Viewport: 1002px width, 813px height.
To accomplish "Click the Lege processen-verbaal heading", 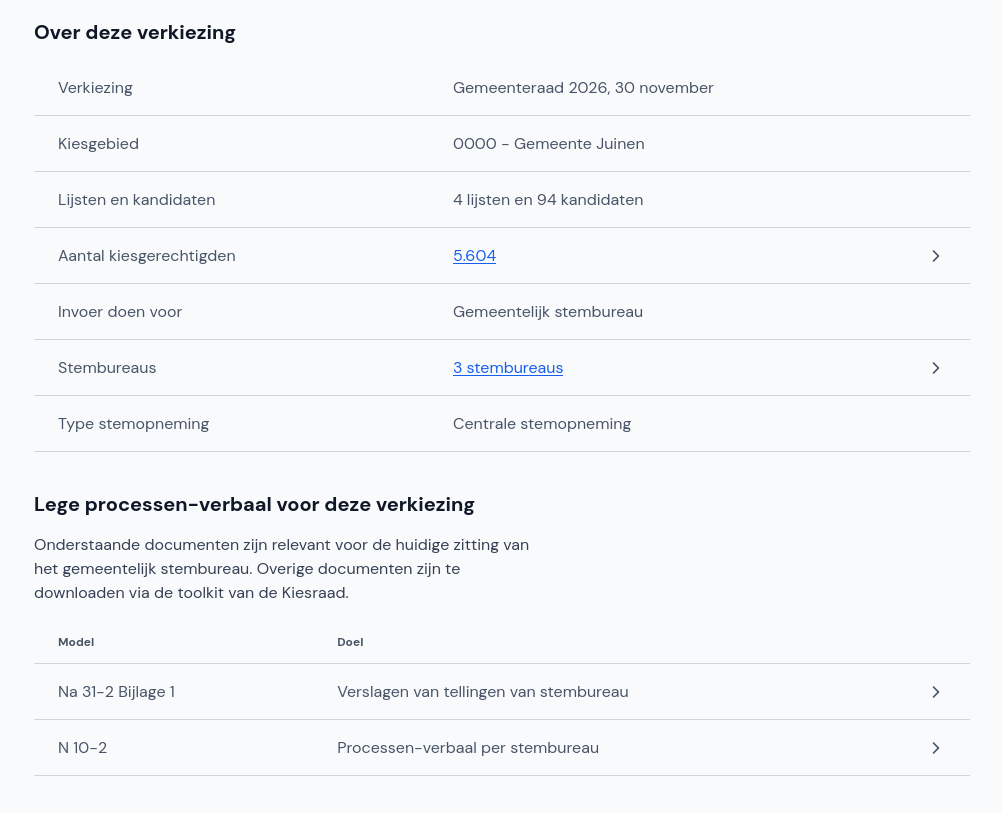I will click(x=254, y=504).
